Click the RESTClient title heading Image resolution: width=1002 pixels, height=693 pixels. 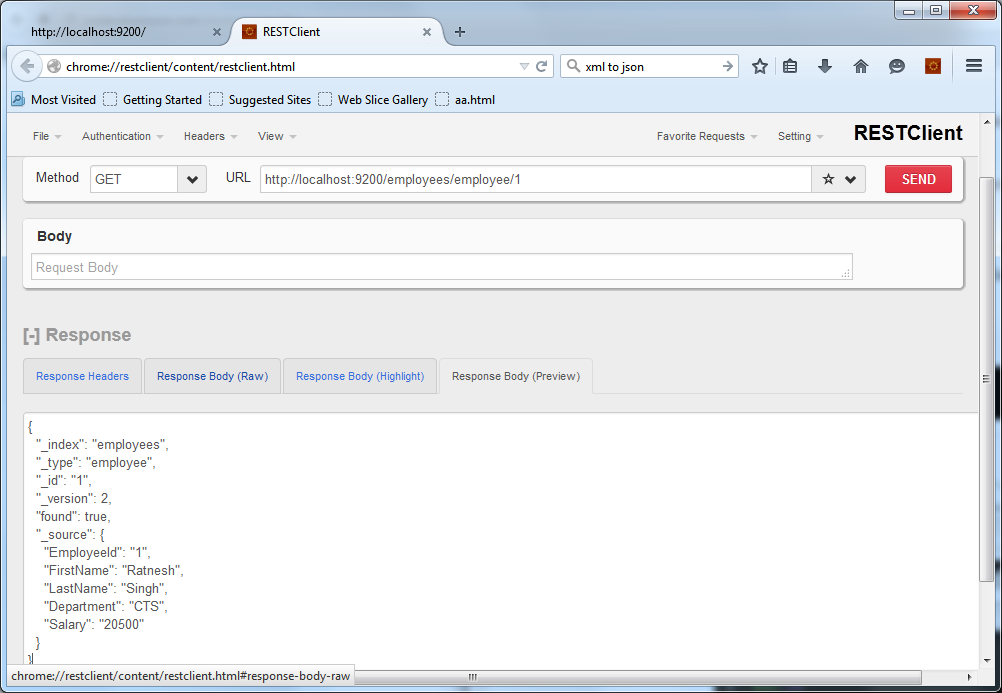click(x=908, y=133)
